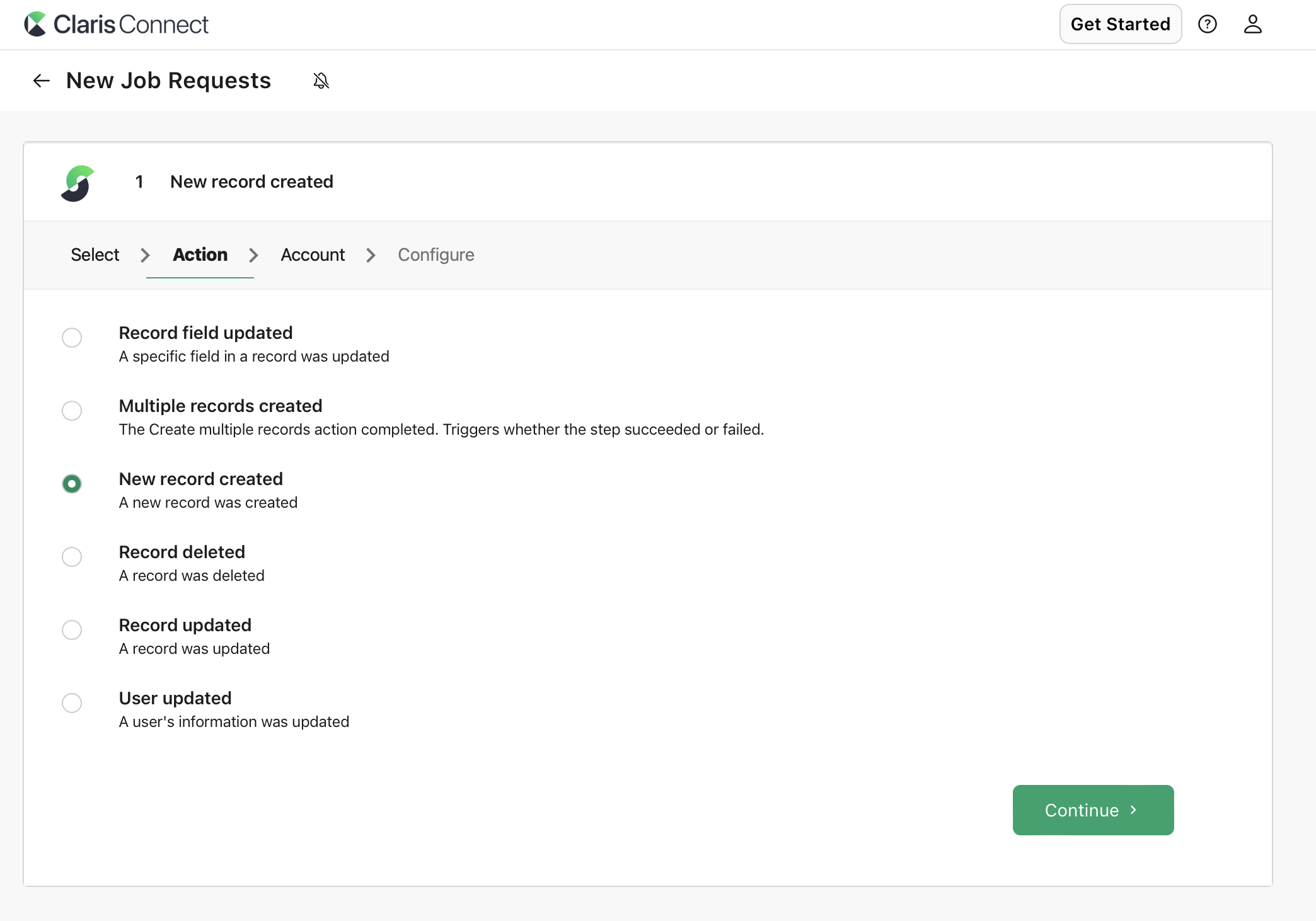Click the Get Started button
Viewport: 1316px width, 921px height.
tap(1120, 24)
